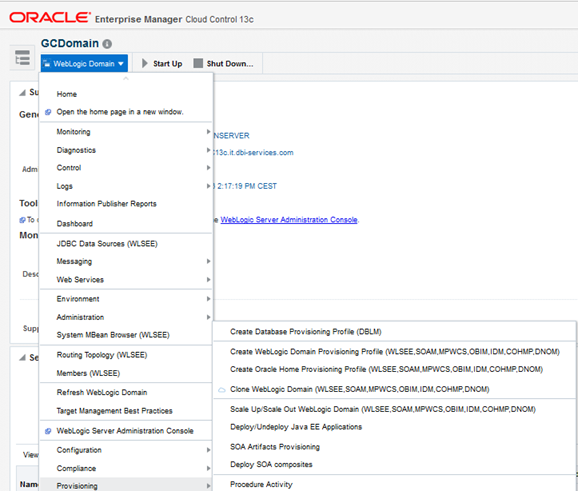
Task: Open the WebLogic Server Administration Console link
Action: point(289,220)
